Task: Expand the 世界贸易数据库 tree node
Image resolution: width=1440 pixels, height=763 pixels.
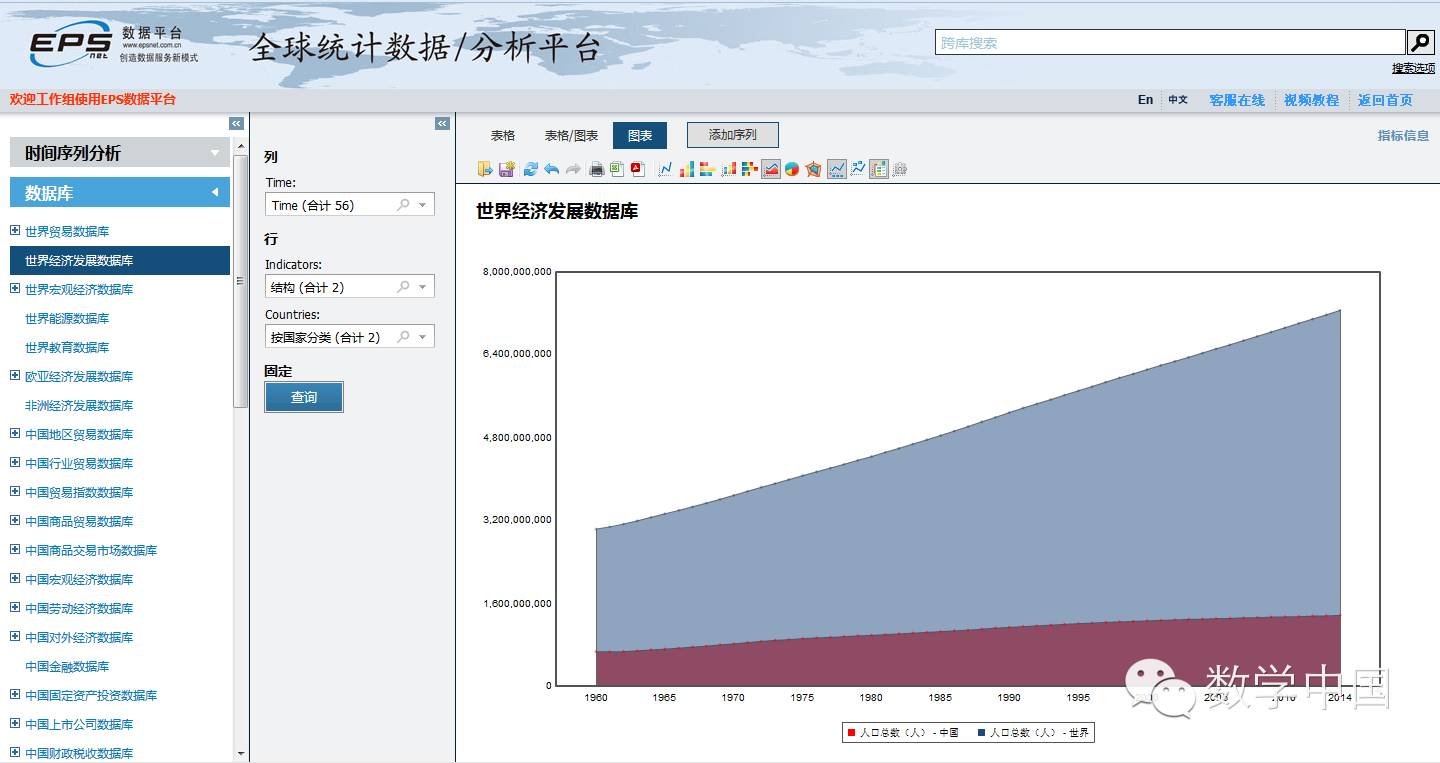Action: pos(15,231)
